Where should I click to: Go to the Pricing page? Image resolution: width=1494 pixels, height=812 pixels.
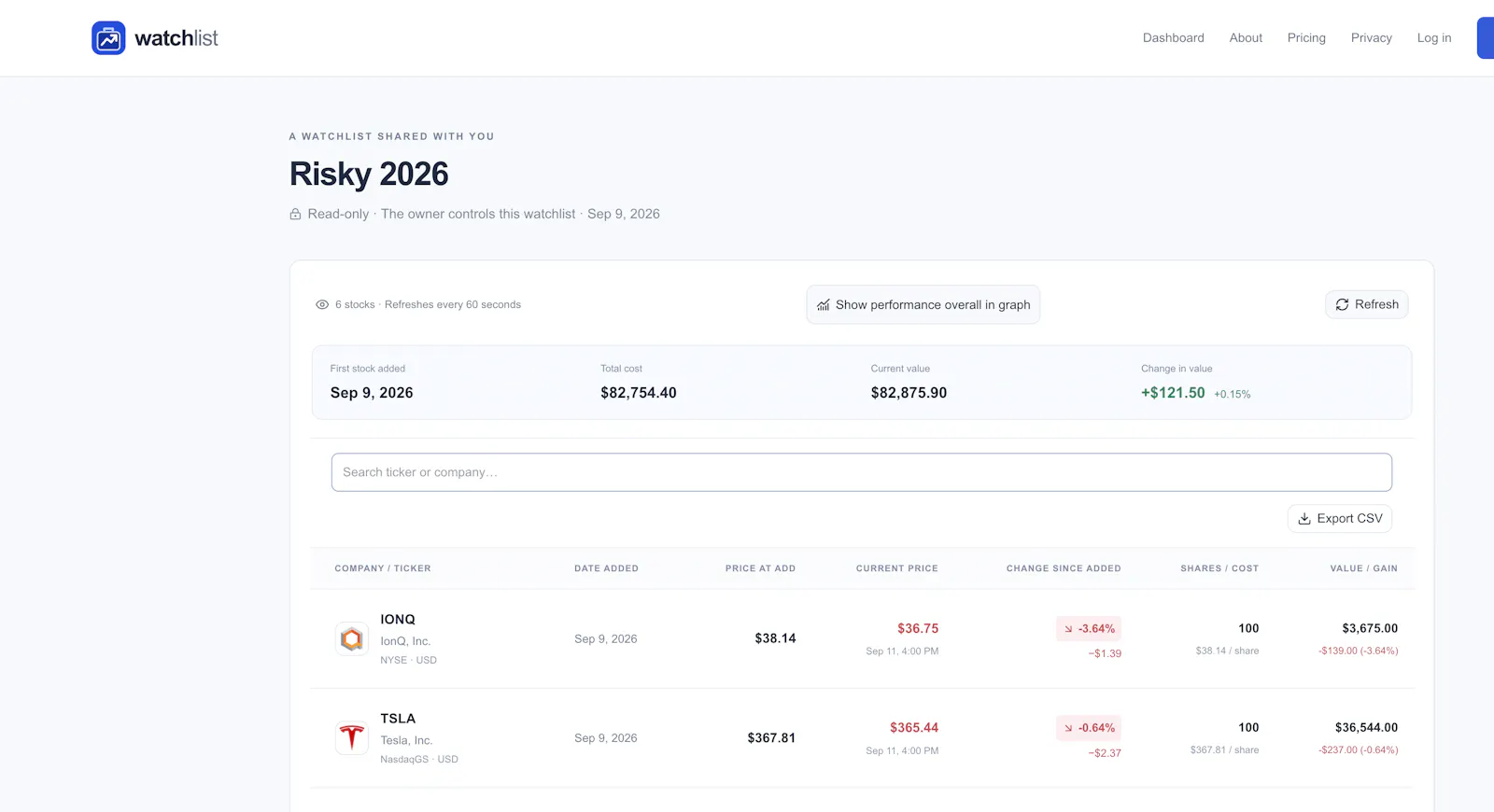point(1306,38)
